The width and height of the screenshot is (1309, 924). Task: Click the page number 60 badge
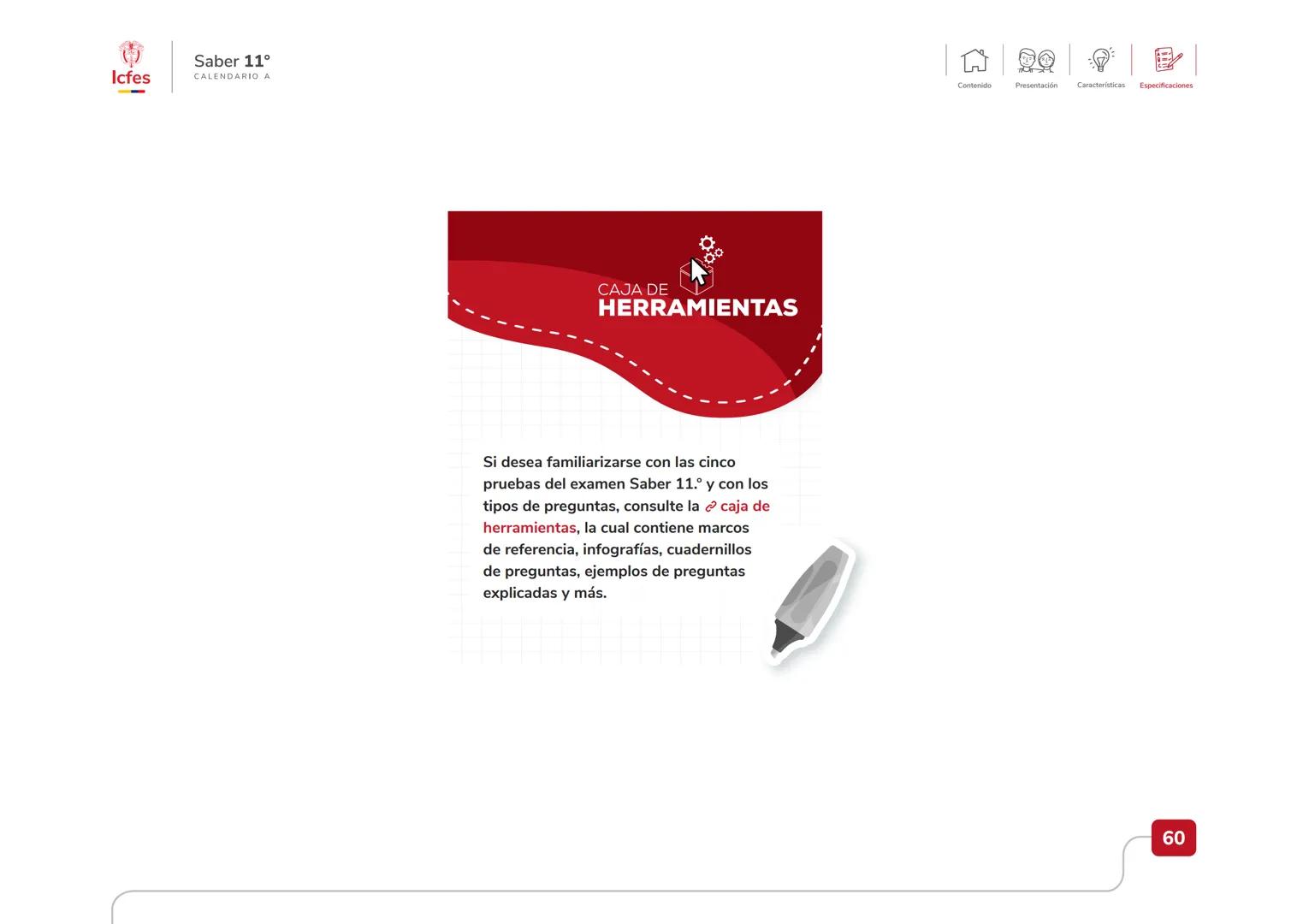[x=1173, y=838]
